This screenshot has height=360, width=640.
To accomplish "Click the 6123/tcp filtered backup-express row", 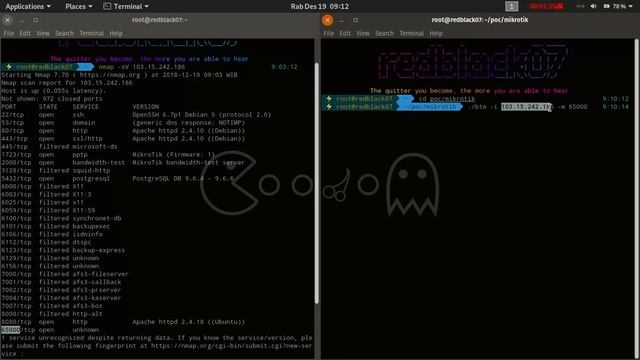I will tap(63, 250).
